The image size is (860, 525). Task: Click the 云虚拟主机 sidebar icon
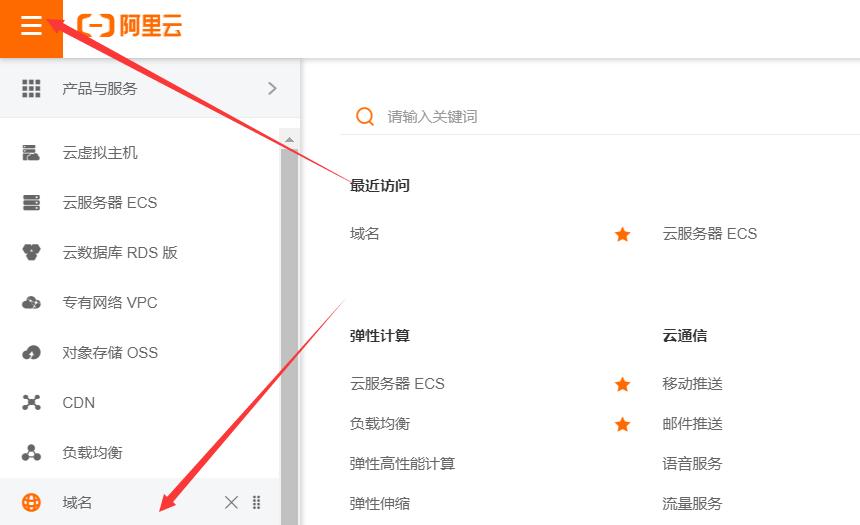point(31,153)
